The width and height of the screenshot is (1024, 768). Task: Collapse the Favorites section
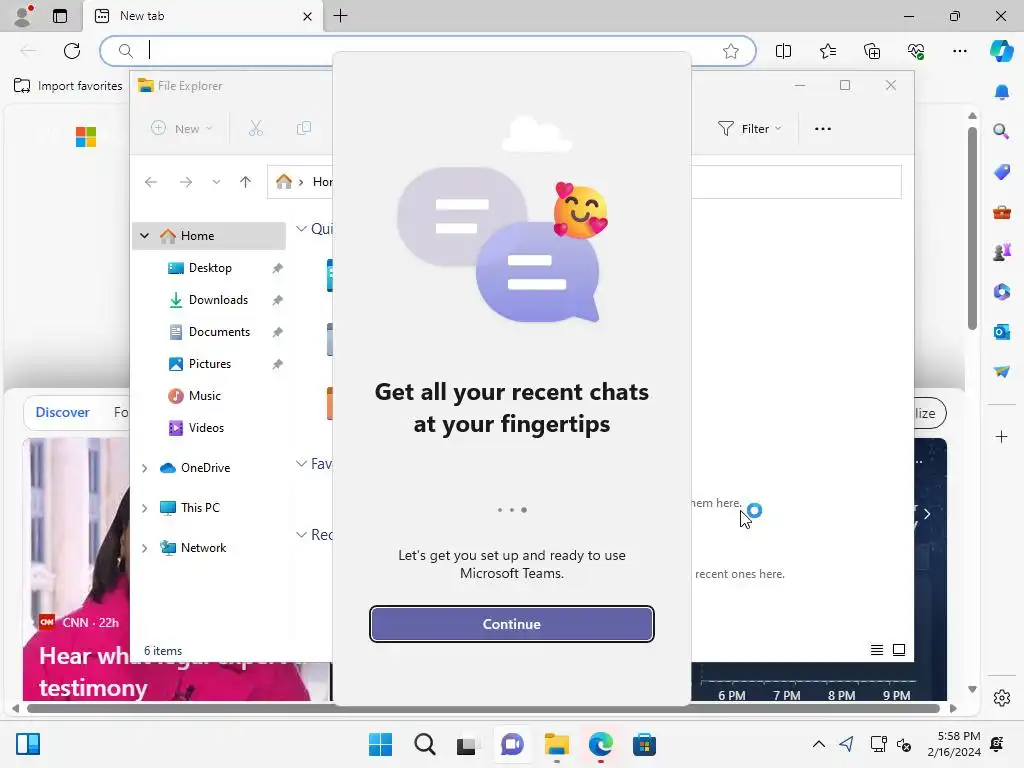[301, 464]
